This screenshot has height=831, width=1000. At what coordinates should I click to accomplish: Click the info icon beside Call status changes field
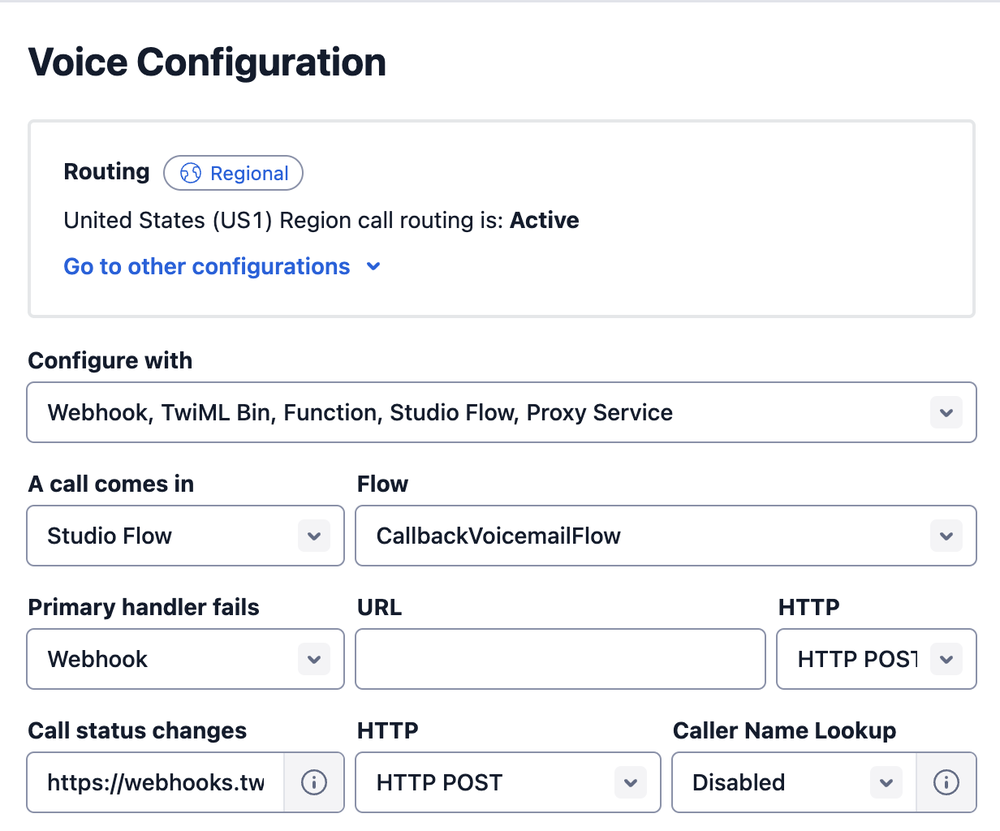pos(314,782)
